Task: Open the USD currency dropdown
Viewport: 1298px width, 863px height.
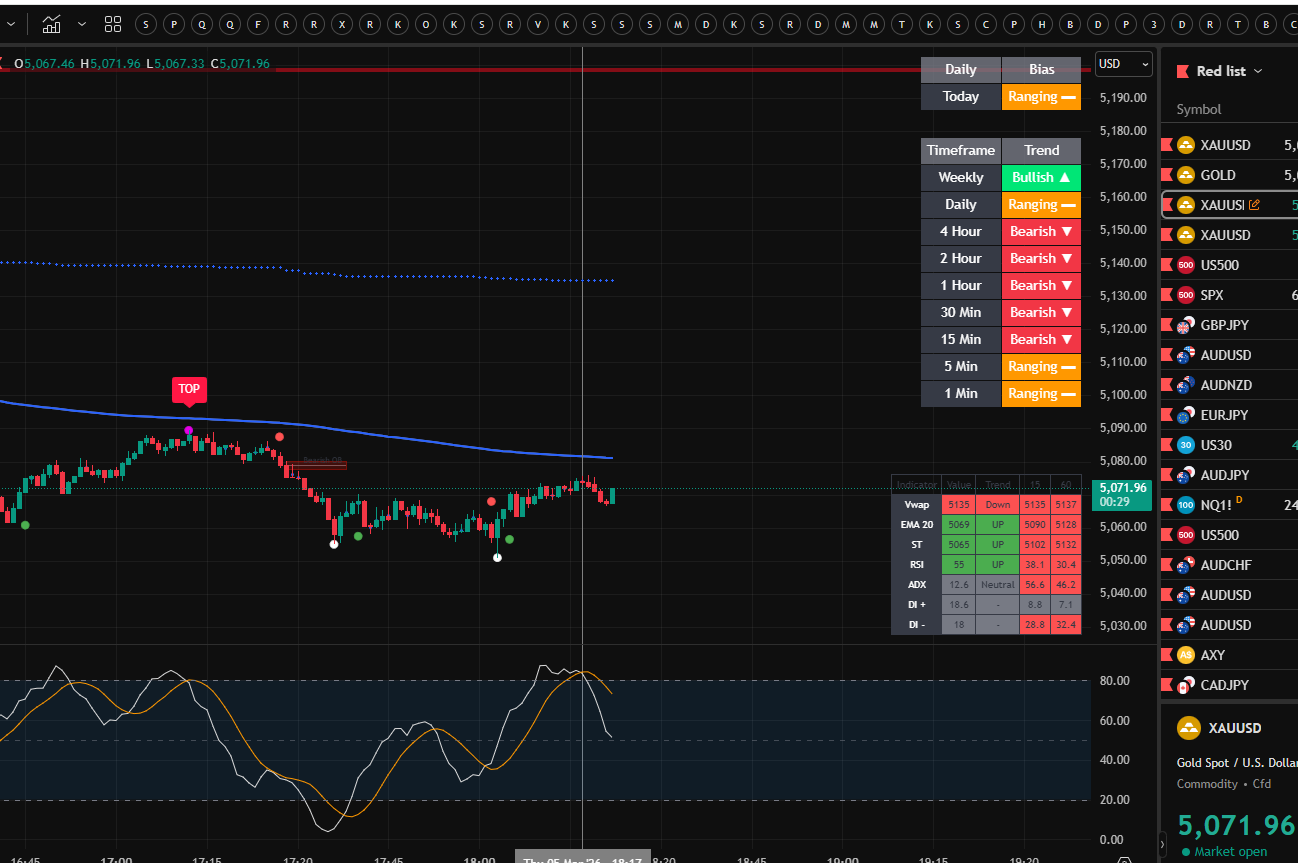Action: click(x=1123, y=64)
